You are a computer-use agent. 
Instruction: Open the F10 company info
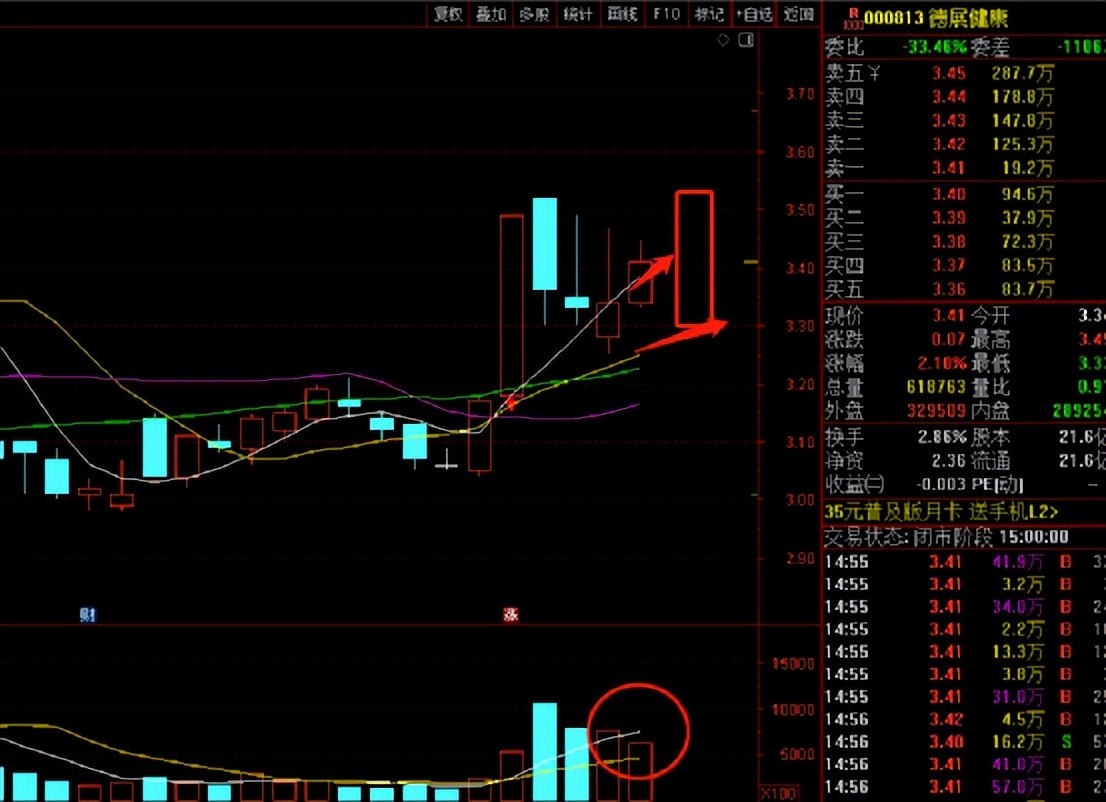click(x=666, y=14)
